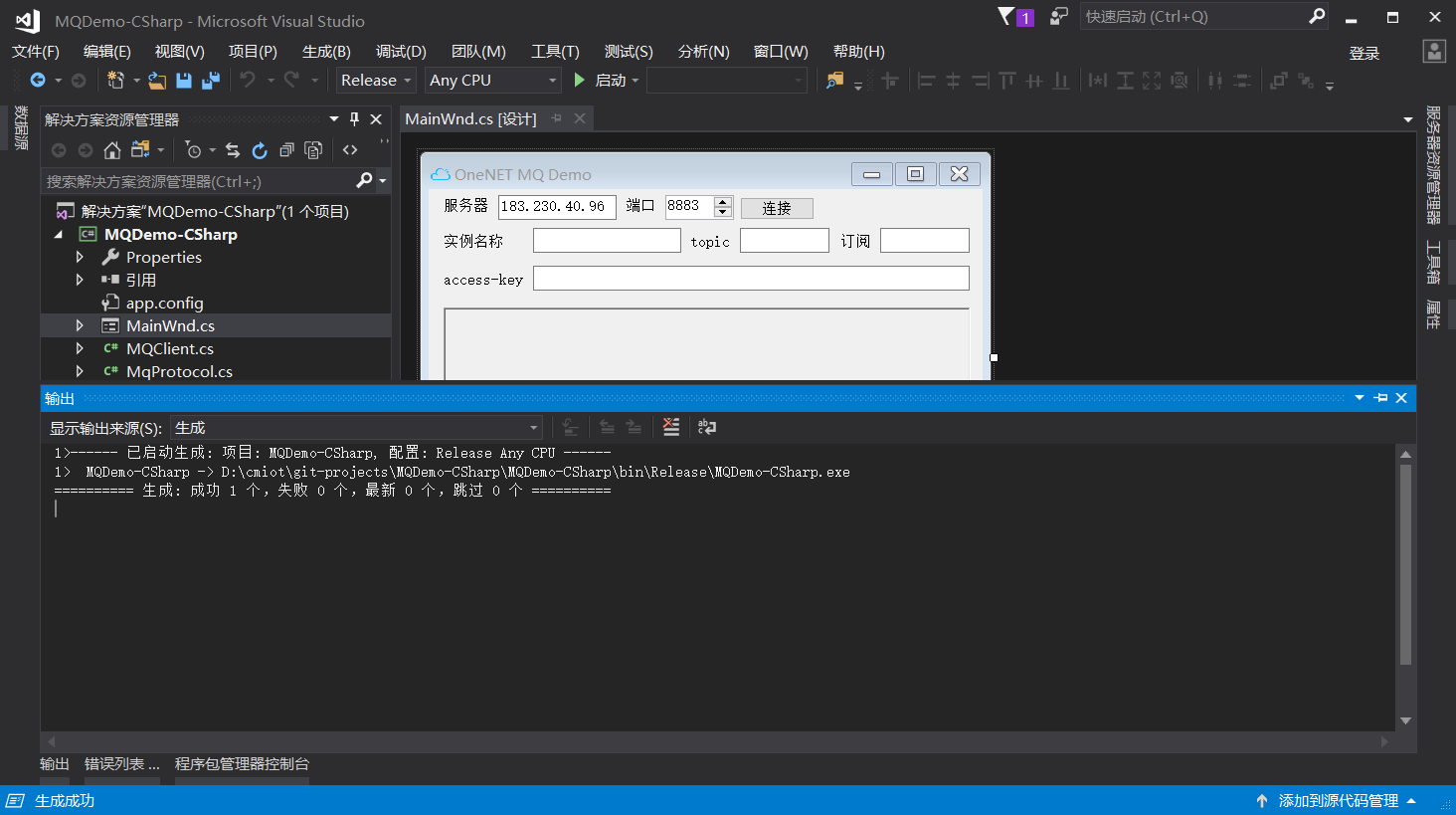Pin the MainWnd.cs [设计] tab
The width and height of the screenshot is (1456, 815).
point(557,118)
